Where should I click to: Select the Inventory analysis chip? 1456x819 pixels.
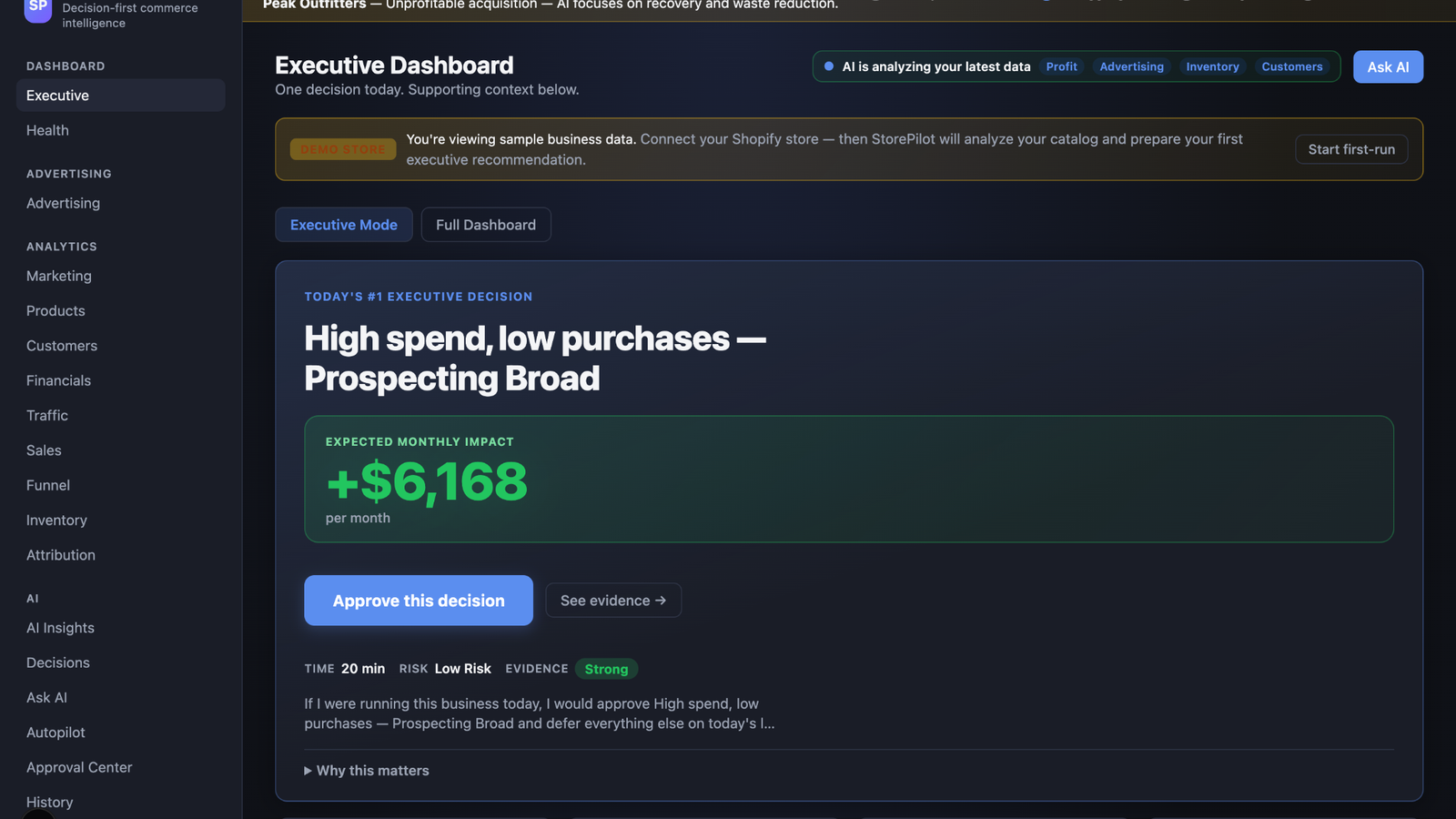point(1212,67)
